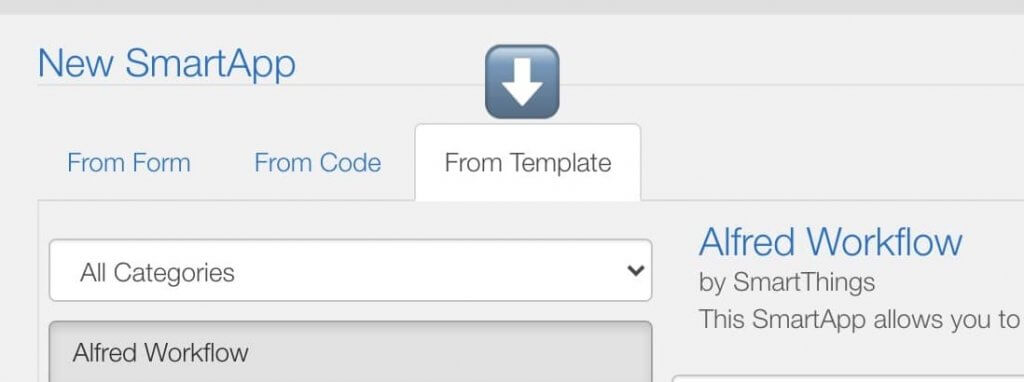This screenshot has width=1024, height=382.
Task: Open the All Categories dropdown
Action: coord(351,270)
